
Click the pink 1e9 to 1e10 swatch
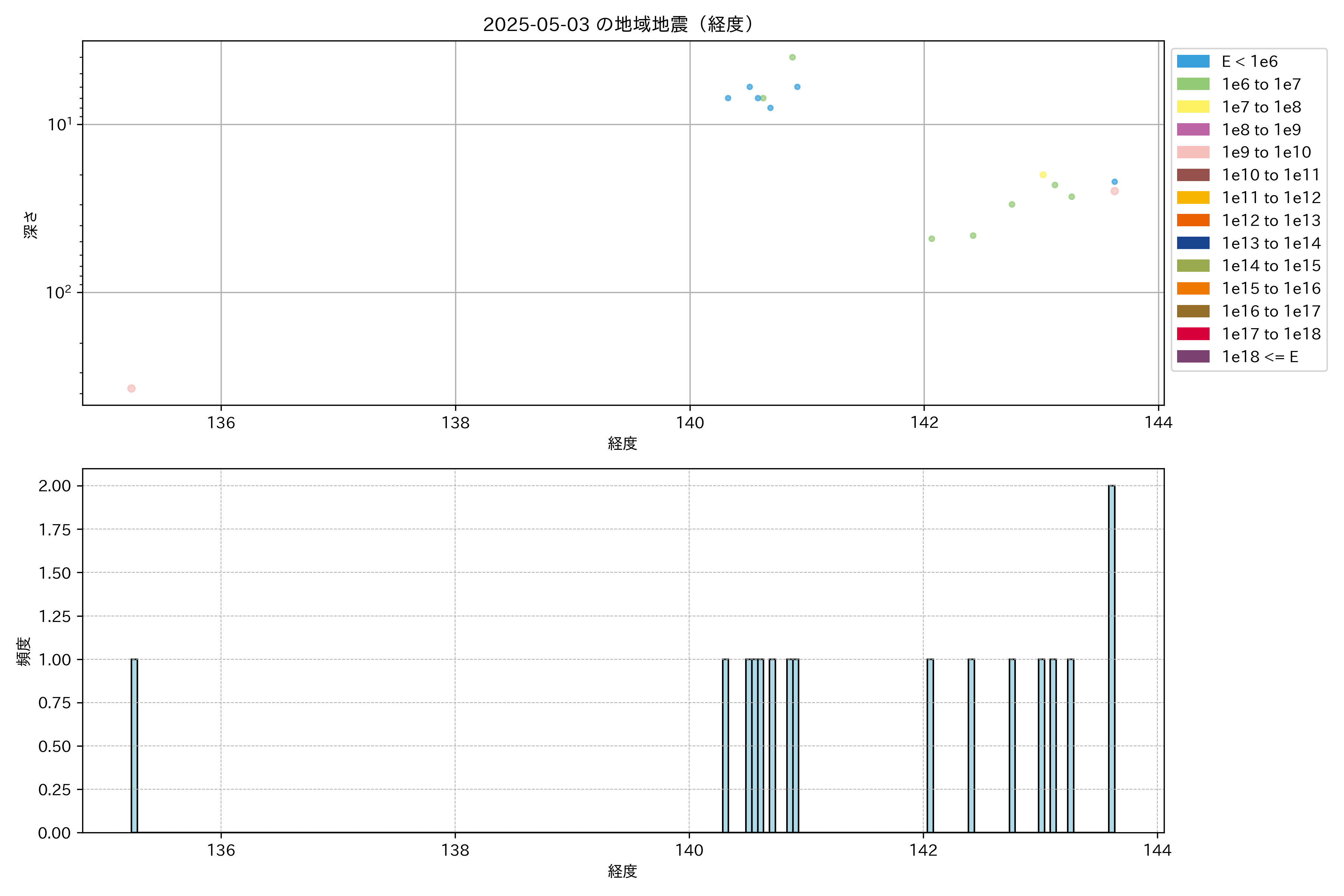(1193, 152)
